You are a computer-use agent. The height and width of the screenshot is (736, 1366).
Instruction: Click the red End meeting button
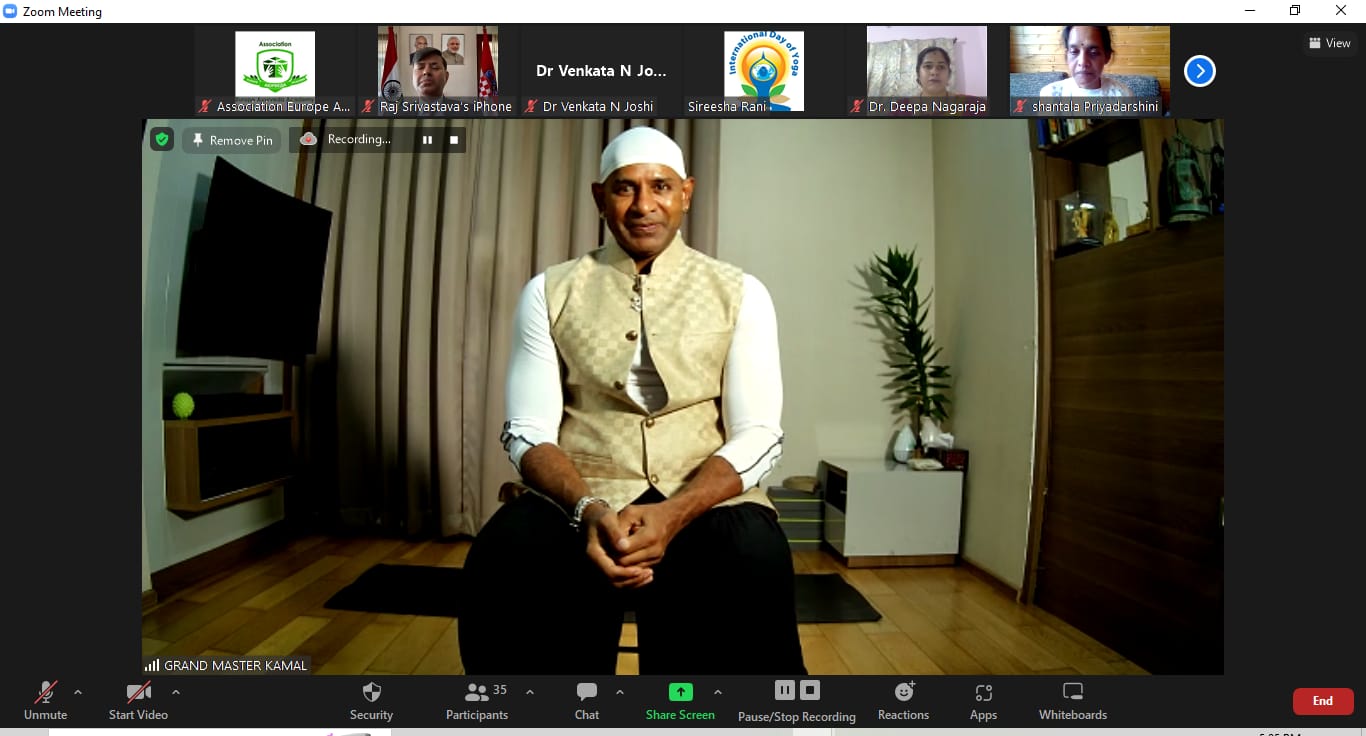pyautogui.click(x=1322, y=701)
